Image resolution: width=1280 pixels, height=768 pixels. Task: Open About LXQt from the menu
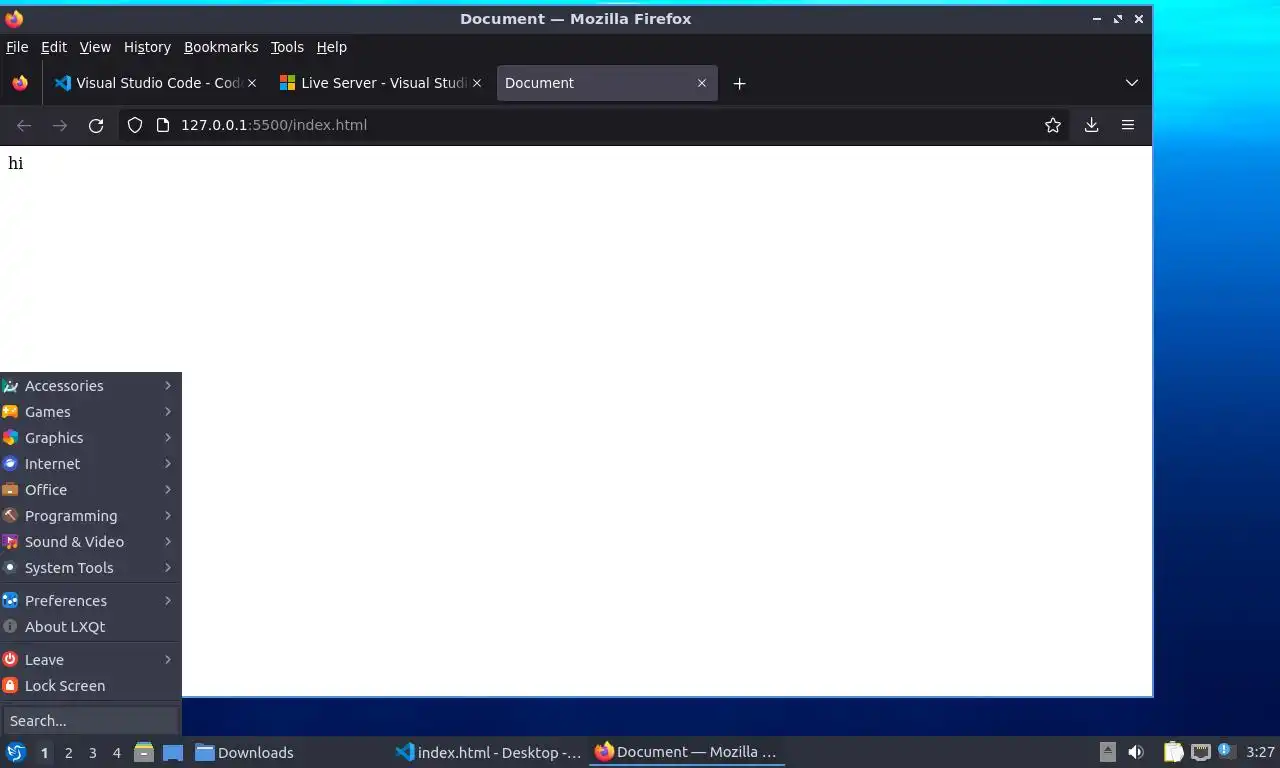tap(90, 627)
